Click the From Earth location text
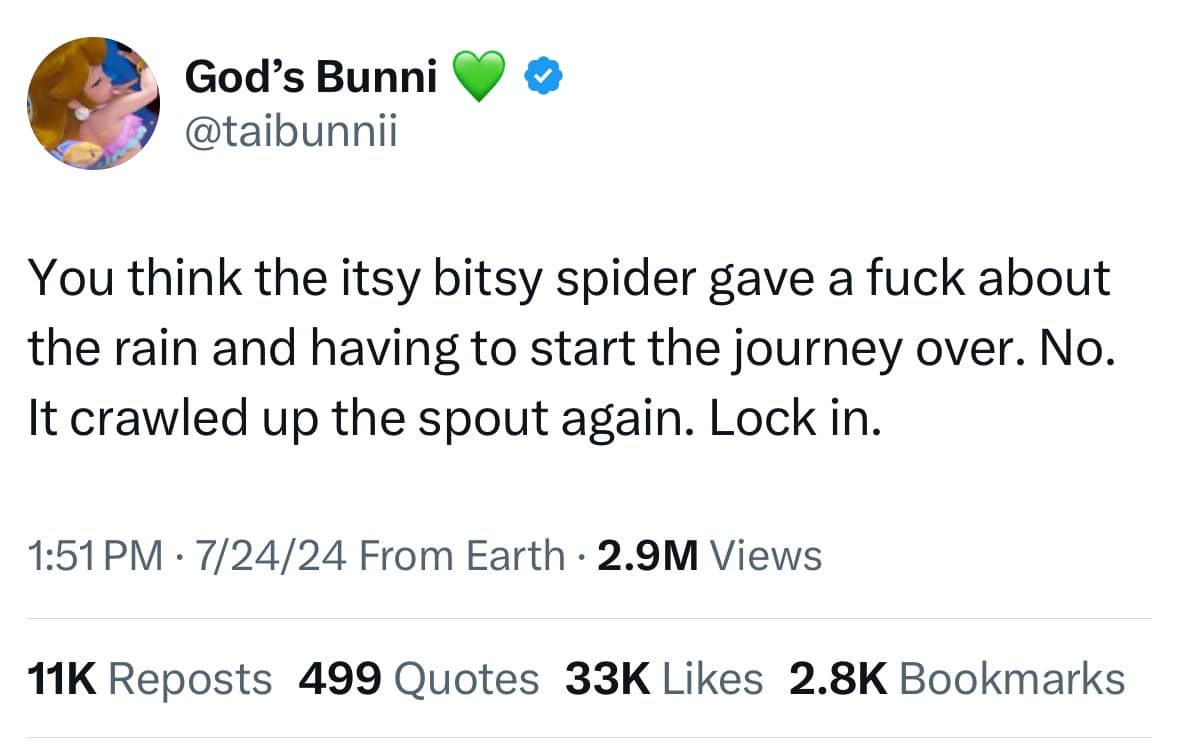Image resolution: width=1179 pixels, height=753 pixels. 461,555
